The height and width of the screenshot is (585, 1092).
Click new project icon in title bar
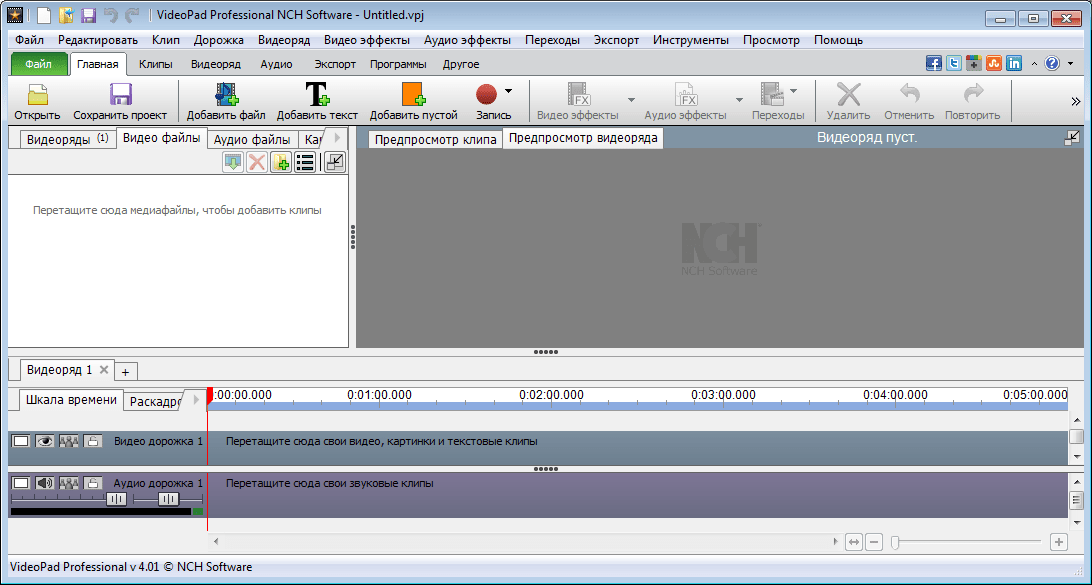pyautogui.click(x=44, y=15)
